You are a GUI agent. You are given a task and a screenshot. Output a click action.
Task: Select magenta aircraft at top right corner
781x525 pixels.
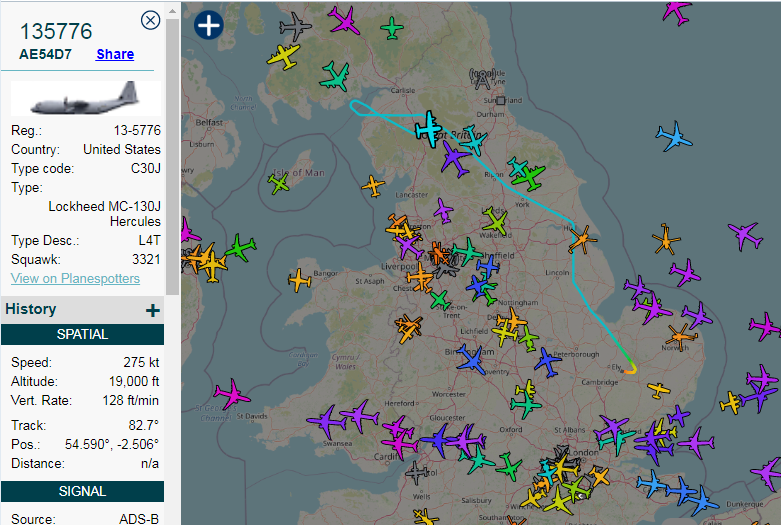pyautogui.click(x=677, y=11)
